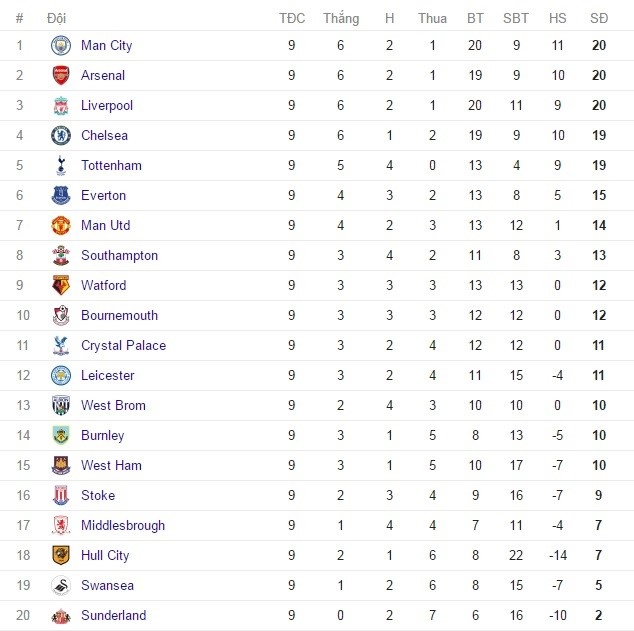This screenshot has width=634, height=631.
Task: Click the Man City club crest
Action: pos(61,46)
